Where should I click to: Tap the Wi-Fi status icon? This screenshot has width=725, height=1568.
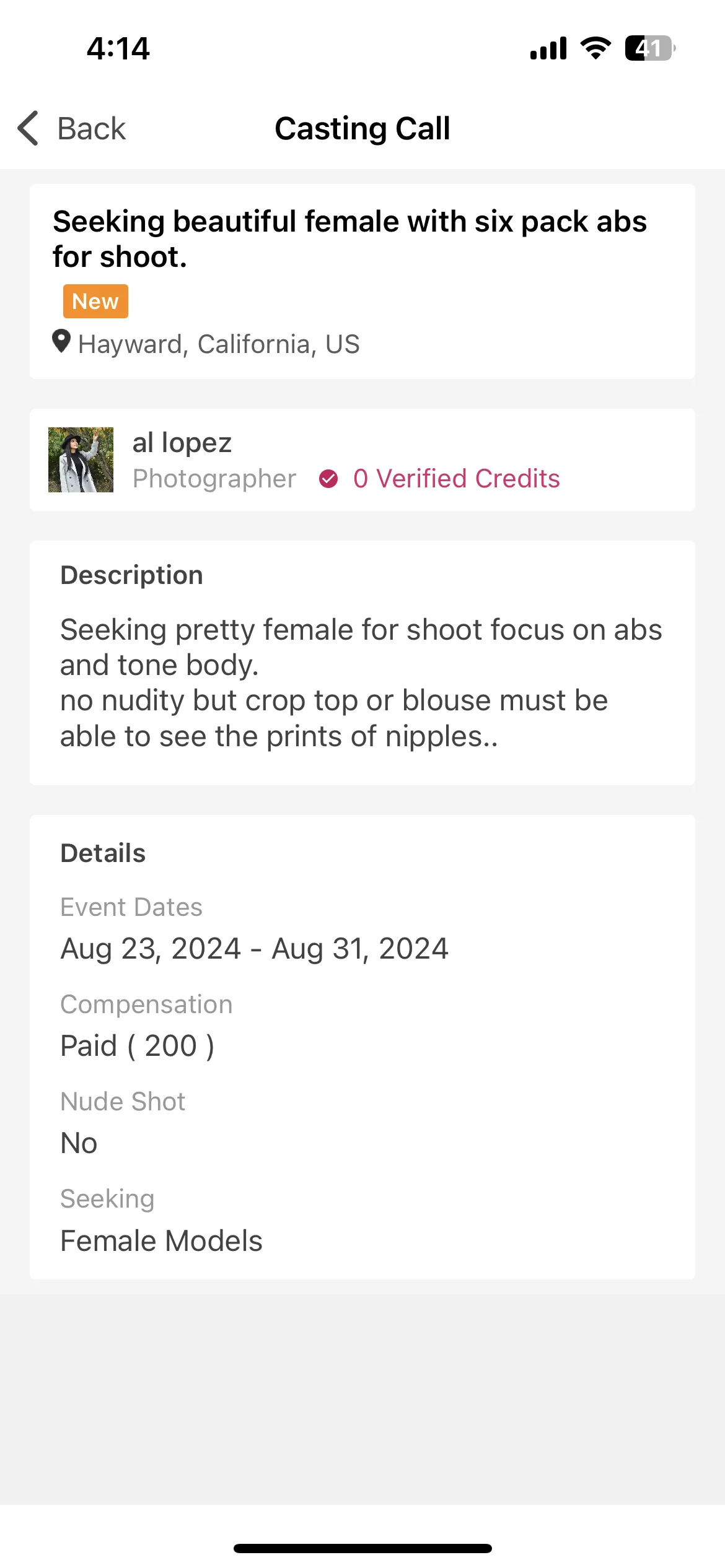pos(595,48)
